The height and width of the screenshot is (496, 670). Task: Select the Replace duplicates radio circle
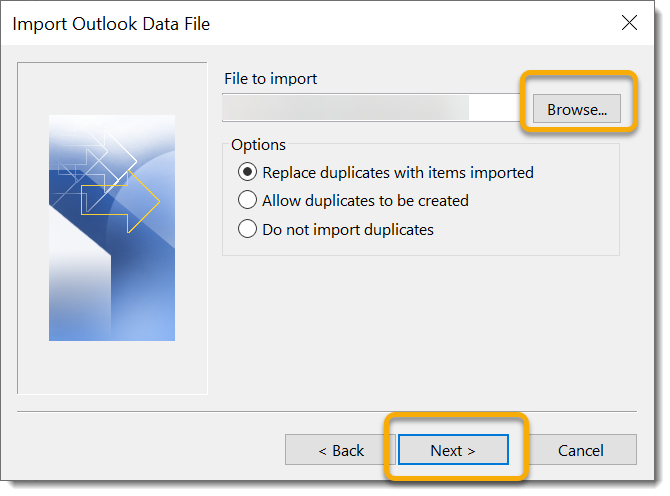click(248, 172)
